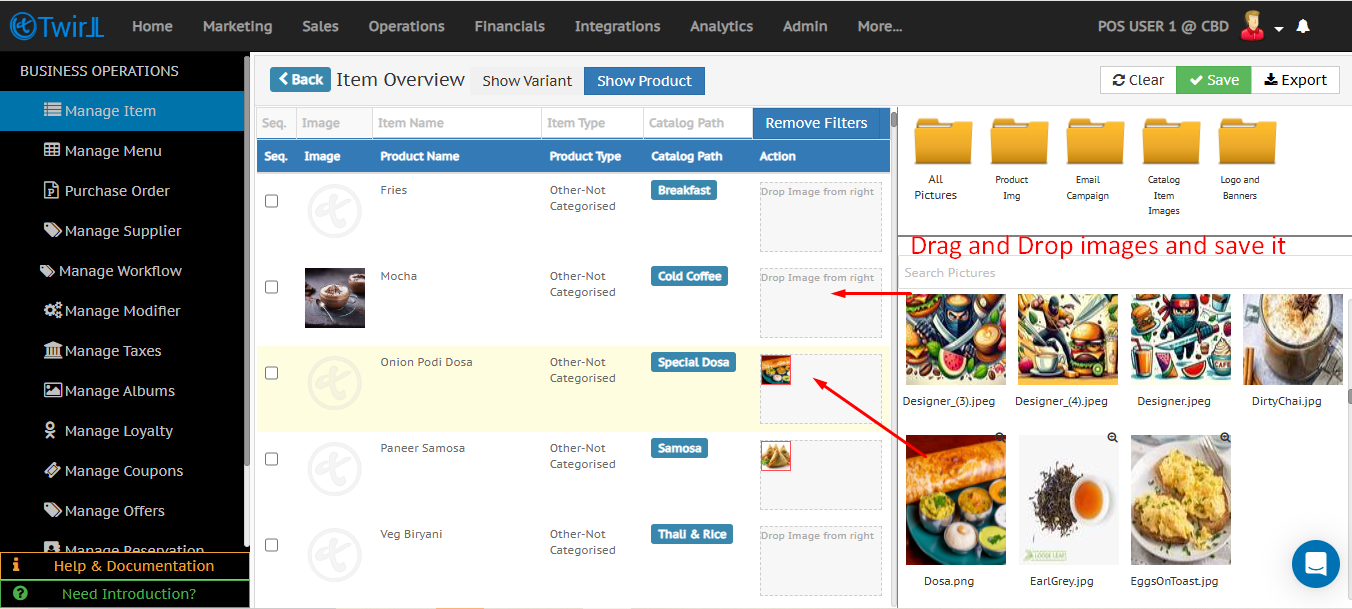The width and height of the screenshot is (1352, 609).
Task: Open the chat support bubble
Action: pos(1315,563)
